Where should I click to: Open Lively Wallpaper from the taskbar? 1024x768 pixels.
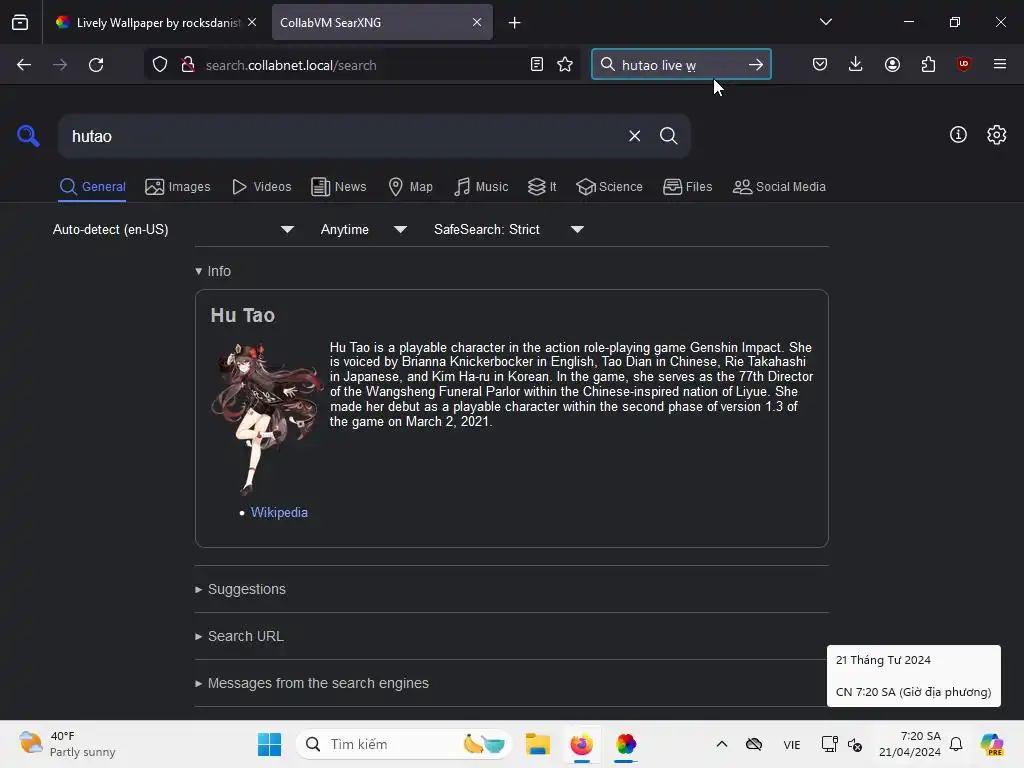[x=626, y=744]
